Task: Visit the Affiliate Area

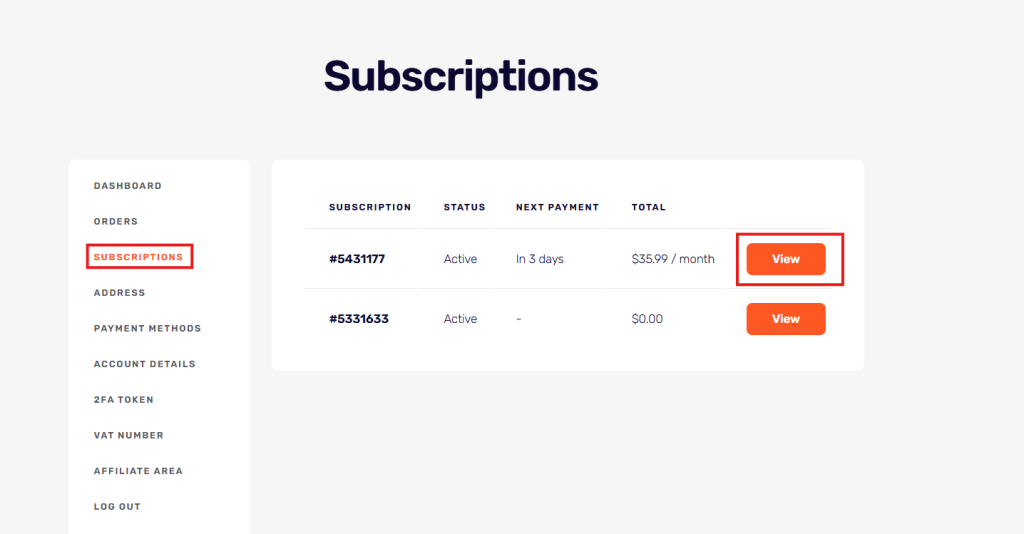Action: (138, 471)
